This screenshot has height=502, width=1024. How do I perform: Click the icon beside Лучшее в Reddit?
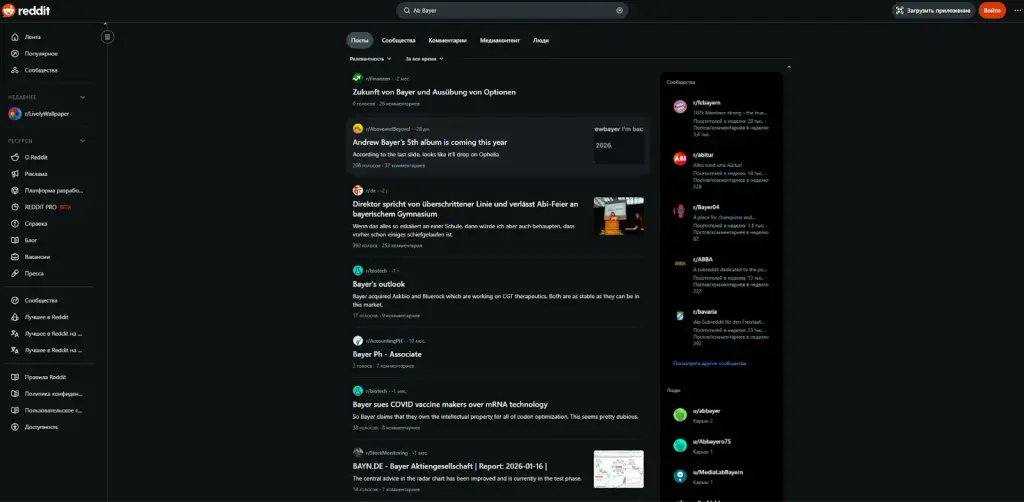tap(15, 317)
